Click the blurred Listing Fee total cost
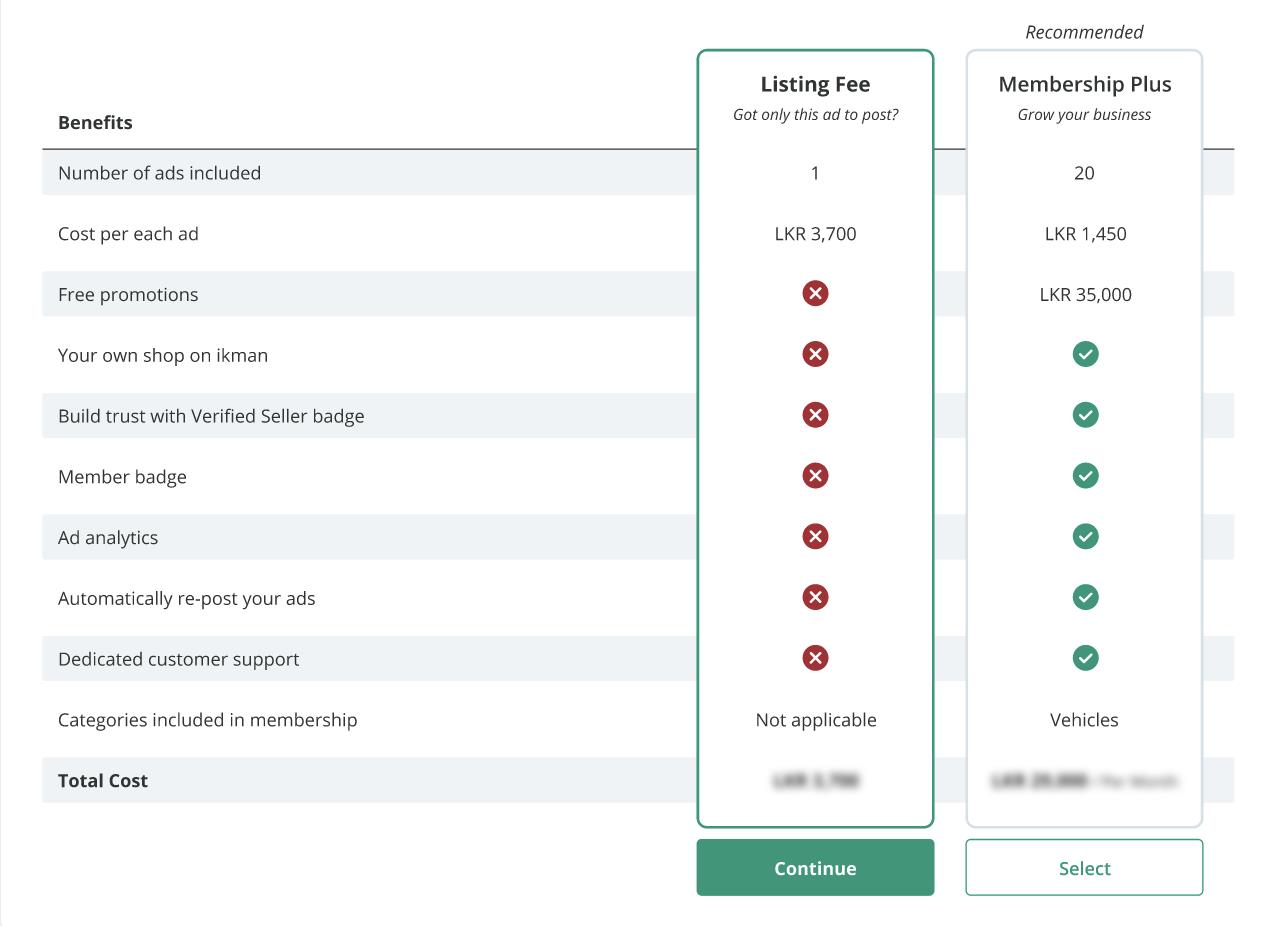1272x926 pixels. pos(815,781)
